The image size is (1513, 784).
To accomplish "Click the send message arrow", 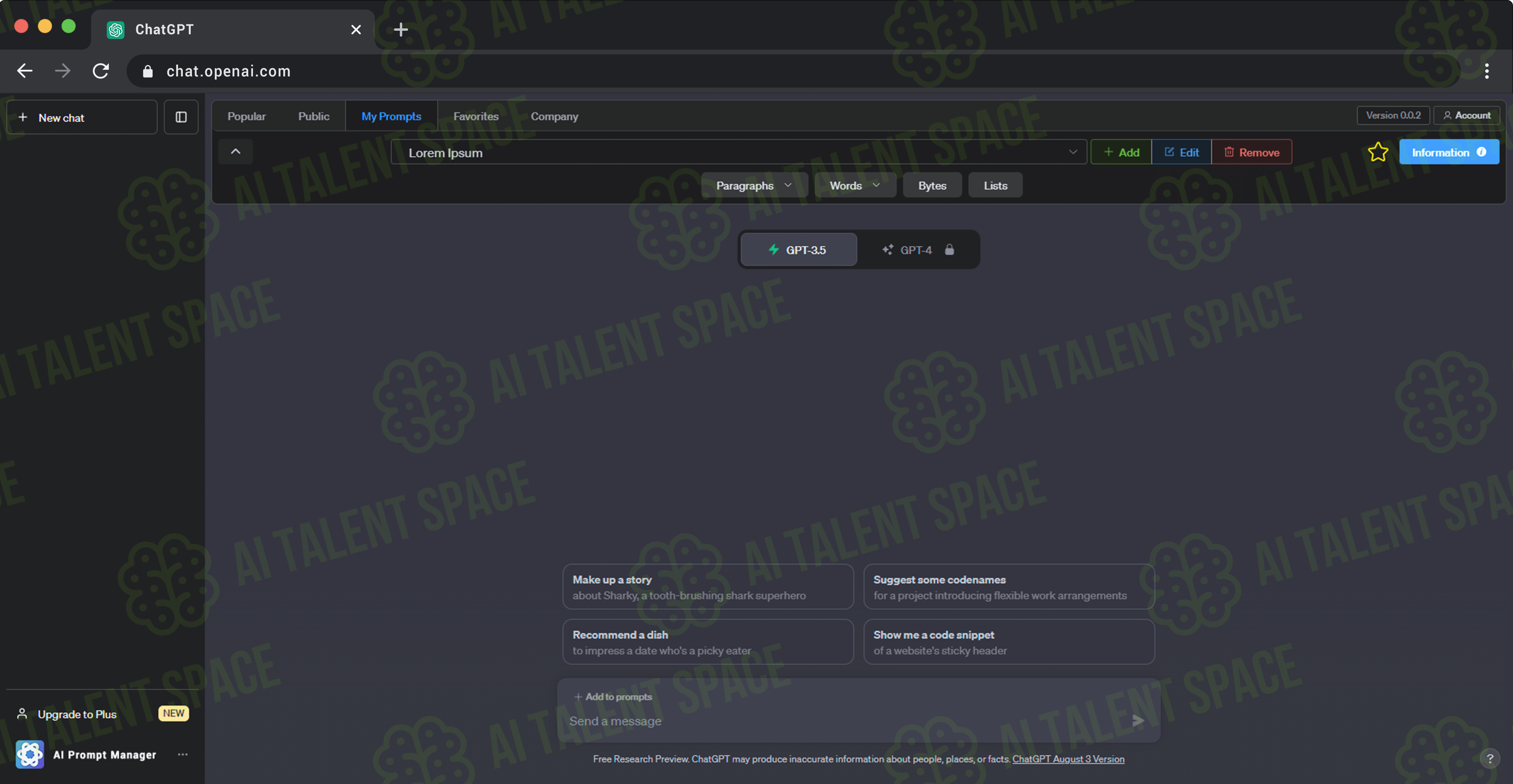I will click(1138, 721).
